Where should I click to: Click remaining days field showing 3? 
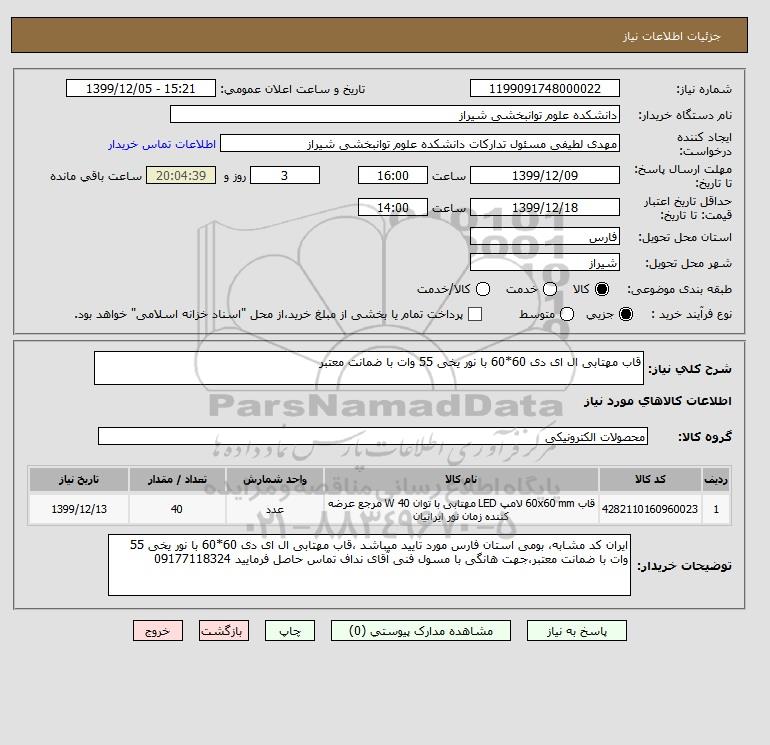click(285, 175)
